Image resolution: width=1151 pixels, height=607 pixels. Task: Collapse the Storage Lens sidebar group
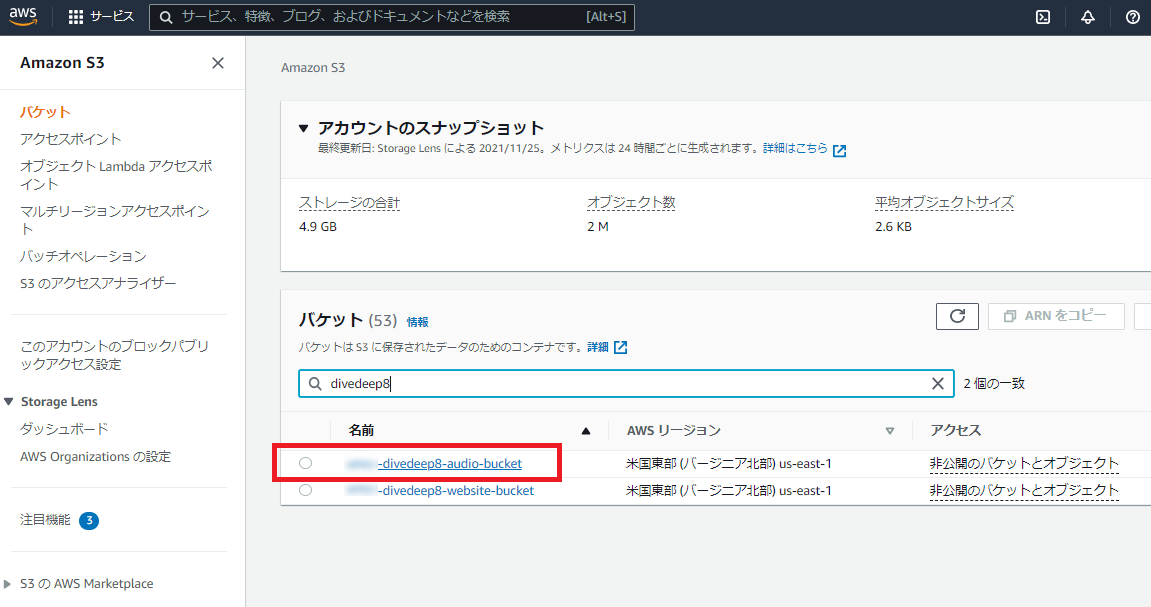point(9,401)
